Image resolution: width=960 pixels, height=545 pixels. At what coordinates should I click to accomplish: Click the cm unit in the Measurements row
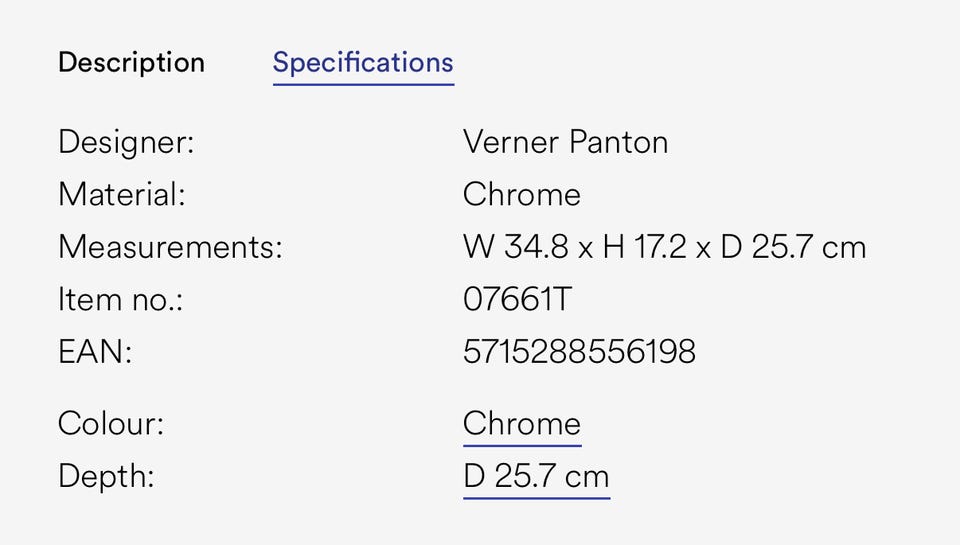(x=843, y=247)
